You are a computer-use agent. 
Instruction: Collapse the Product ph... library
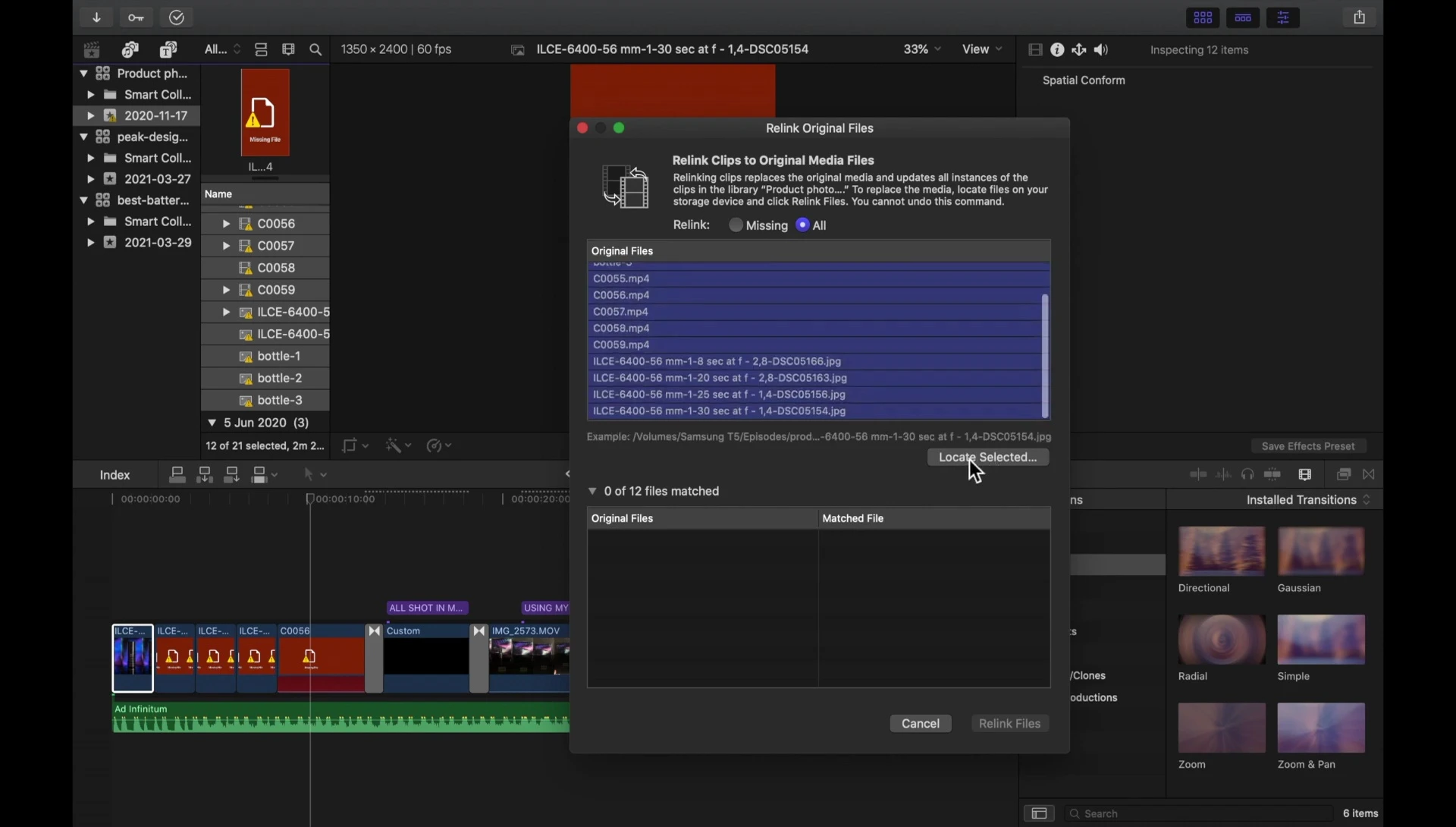pos(83,74)
